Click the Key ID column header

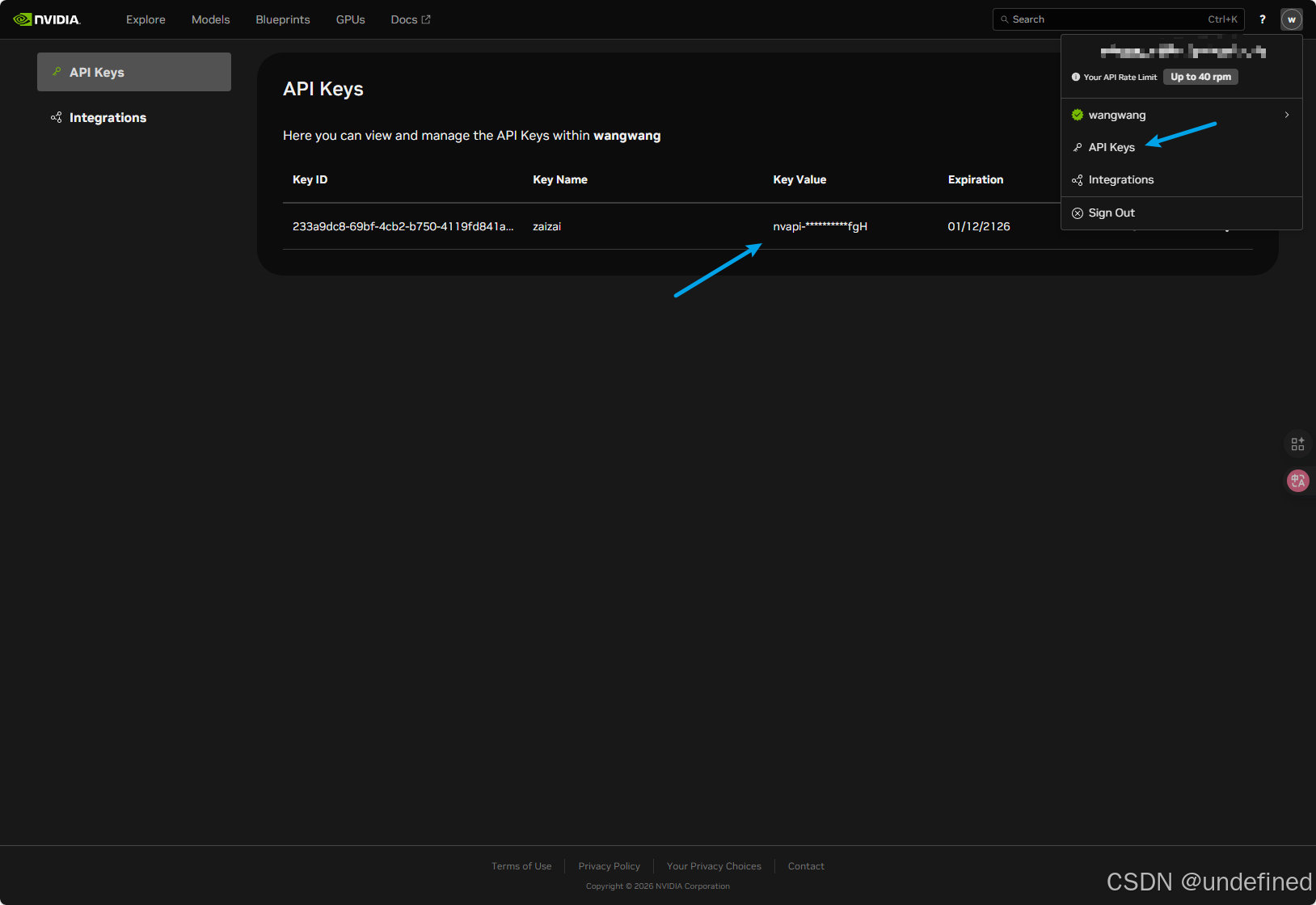[310, 179]
